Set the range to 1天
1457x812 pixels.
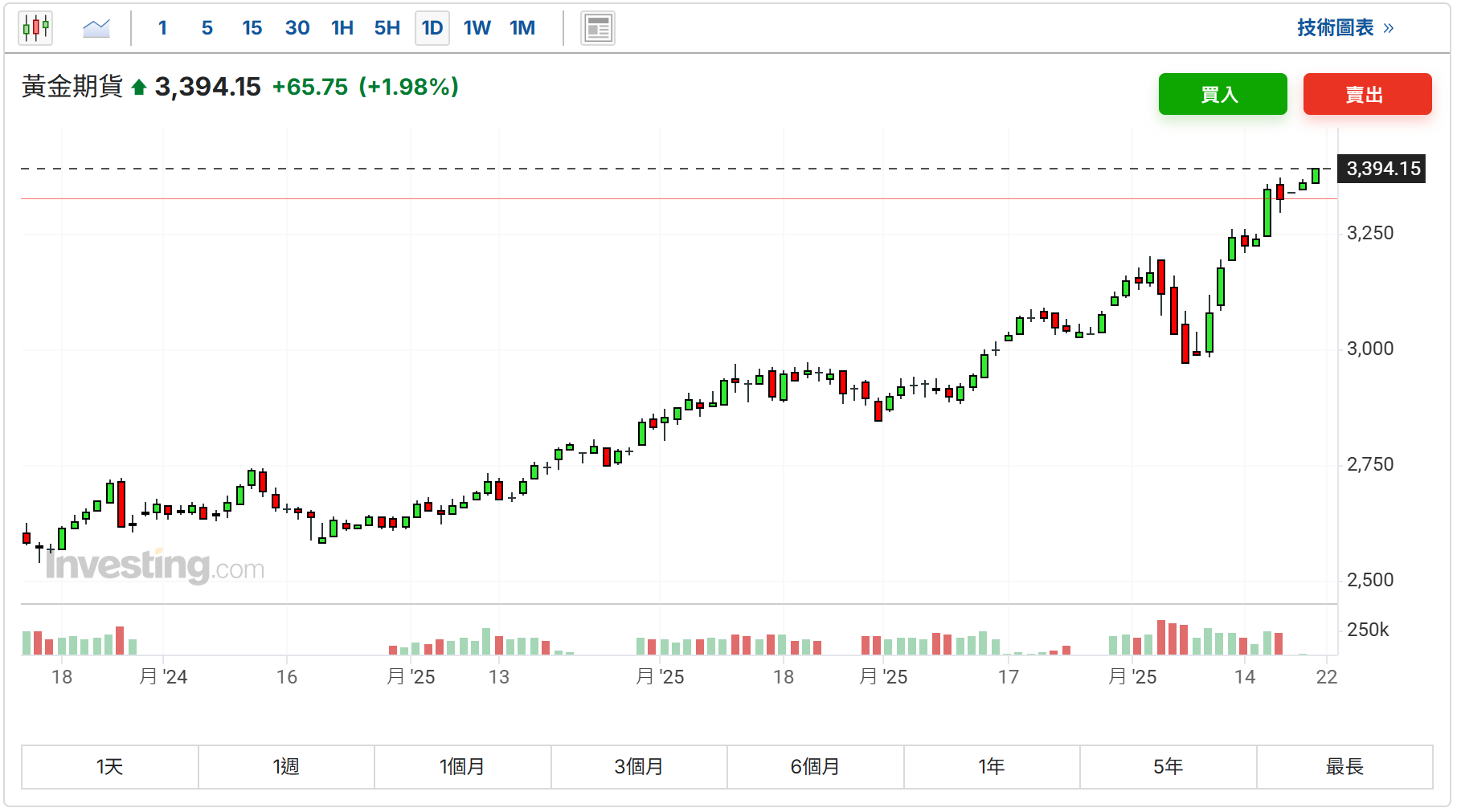[110, 767]
